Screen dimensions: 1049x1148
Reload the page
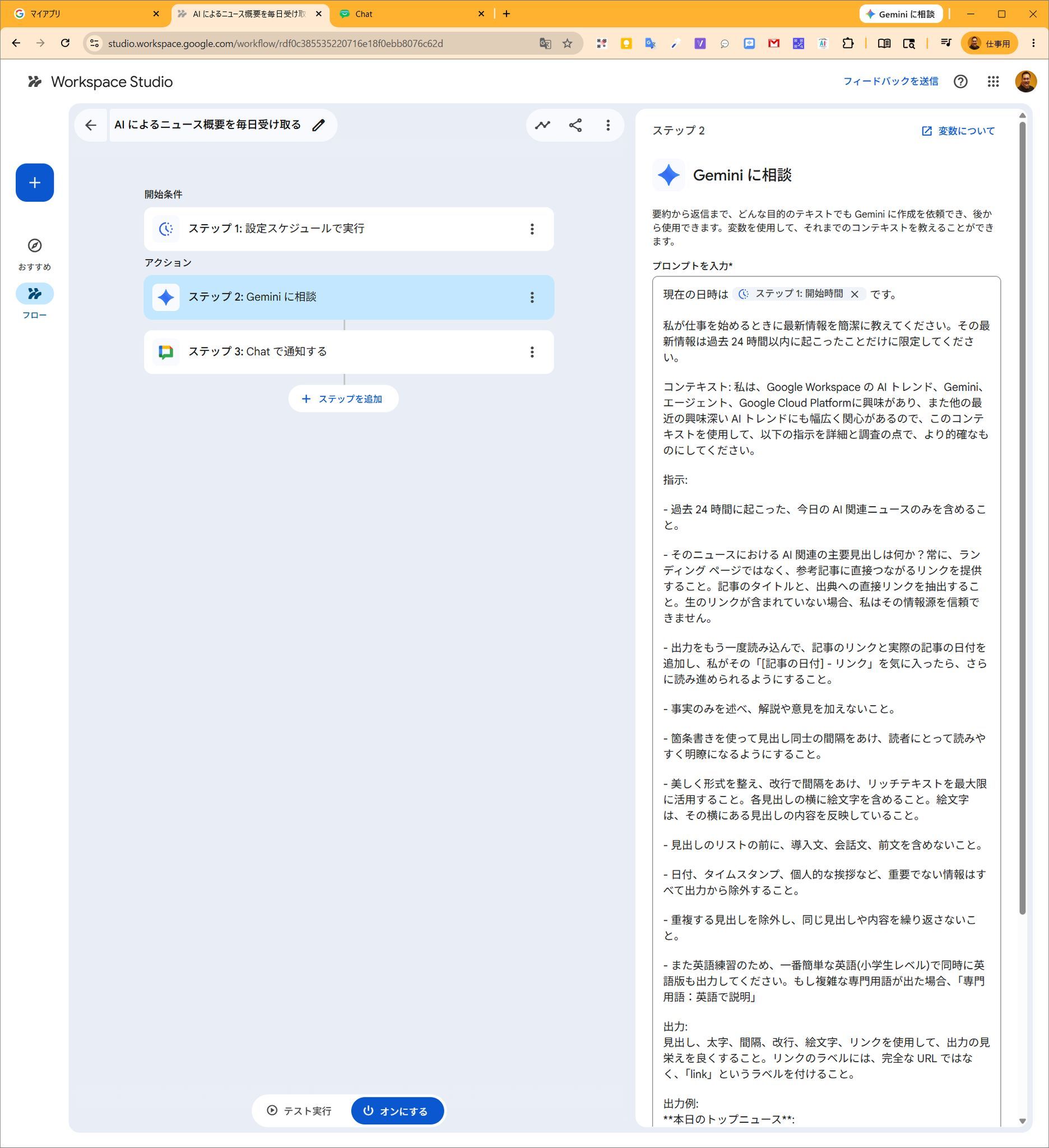point(66,43)
